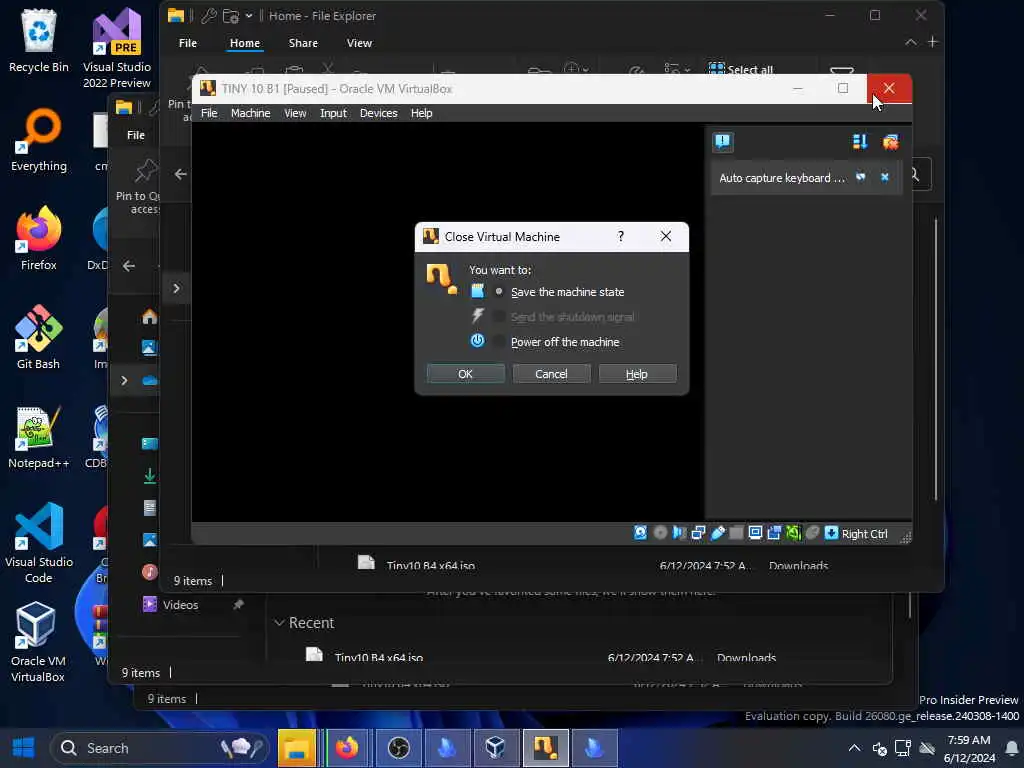Open File tab in the top File Explorer

click(187, 43)
